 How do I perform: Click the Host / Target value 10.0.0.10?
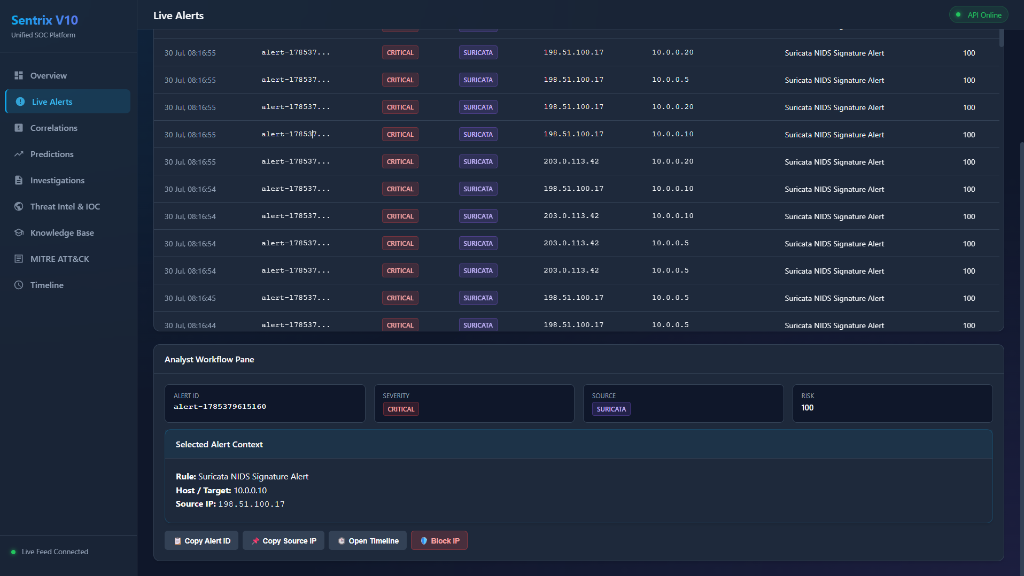pos(250,490)
